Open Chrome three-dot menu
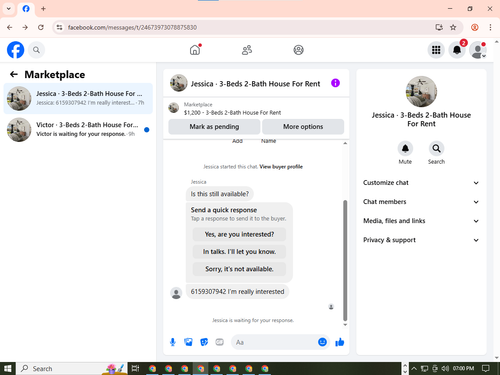The height and width of the screenshot is (375, 500). coord(490,27)
